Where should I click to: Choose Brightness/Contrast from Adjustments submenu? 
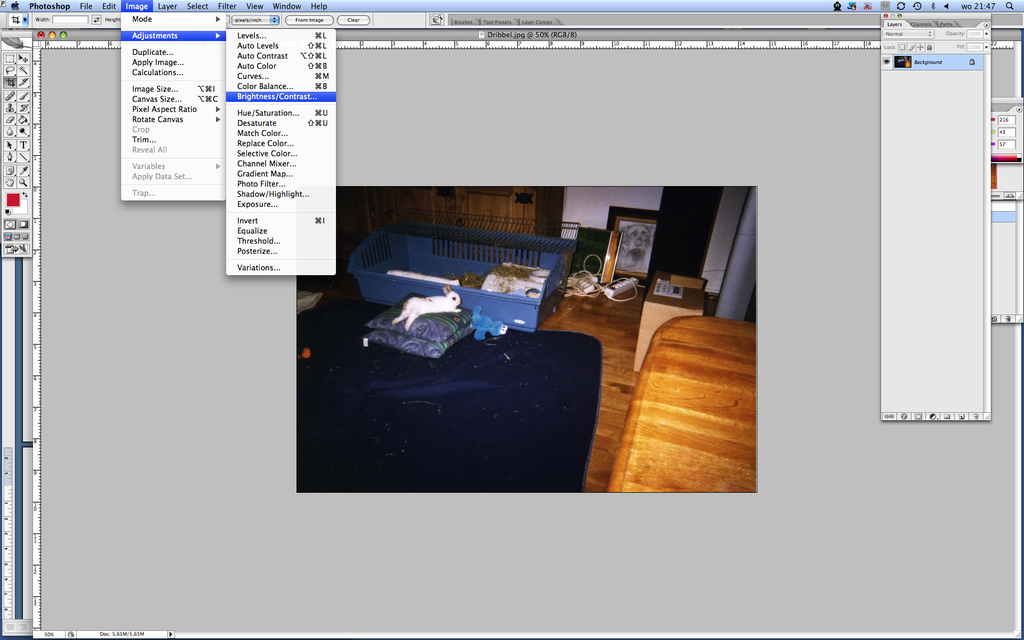(276, 97)
